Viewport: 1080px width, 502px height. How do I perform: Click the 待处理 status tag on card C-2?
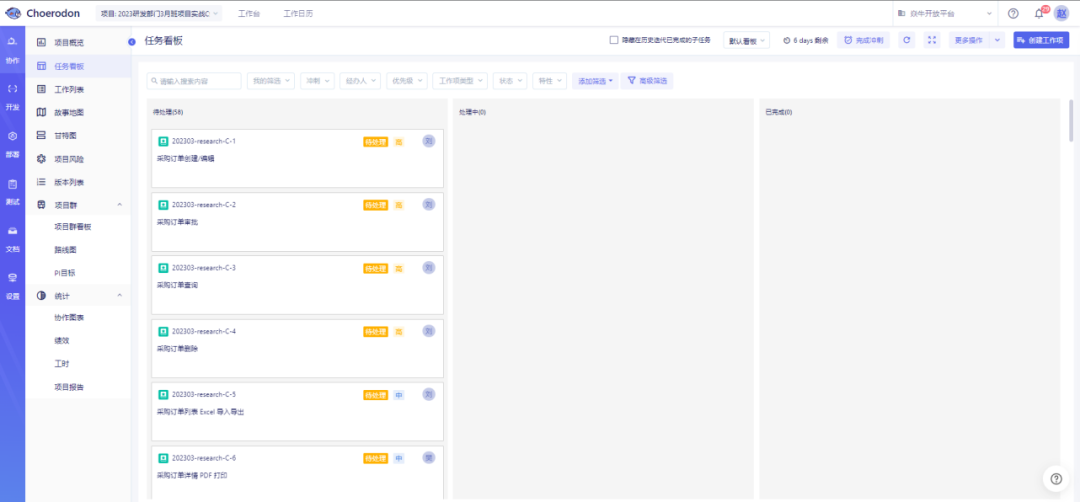(x=375, y=205)
